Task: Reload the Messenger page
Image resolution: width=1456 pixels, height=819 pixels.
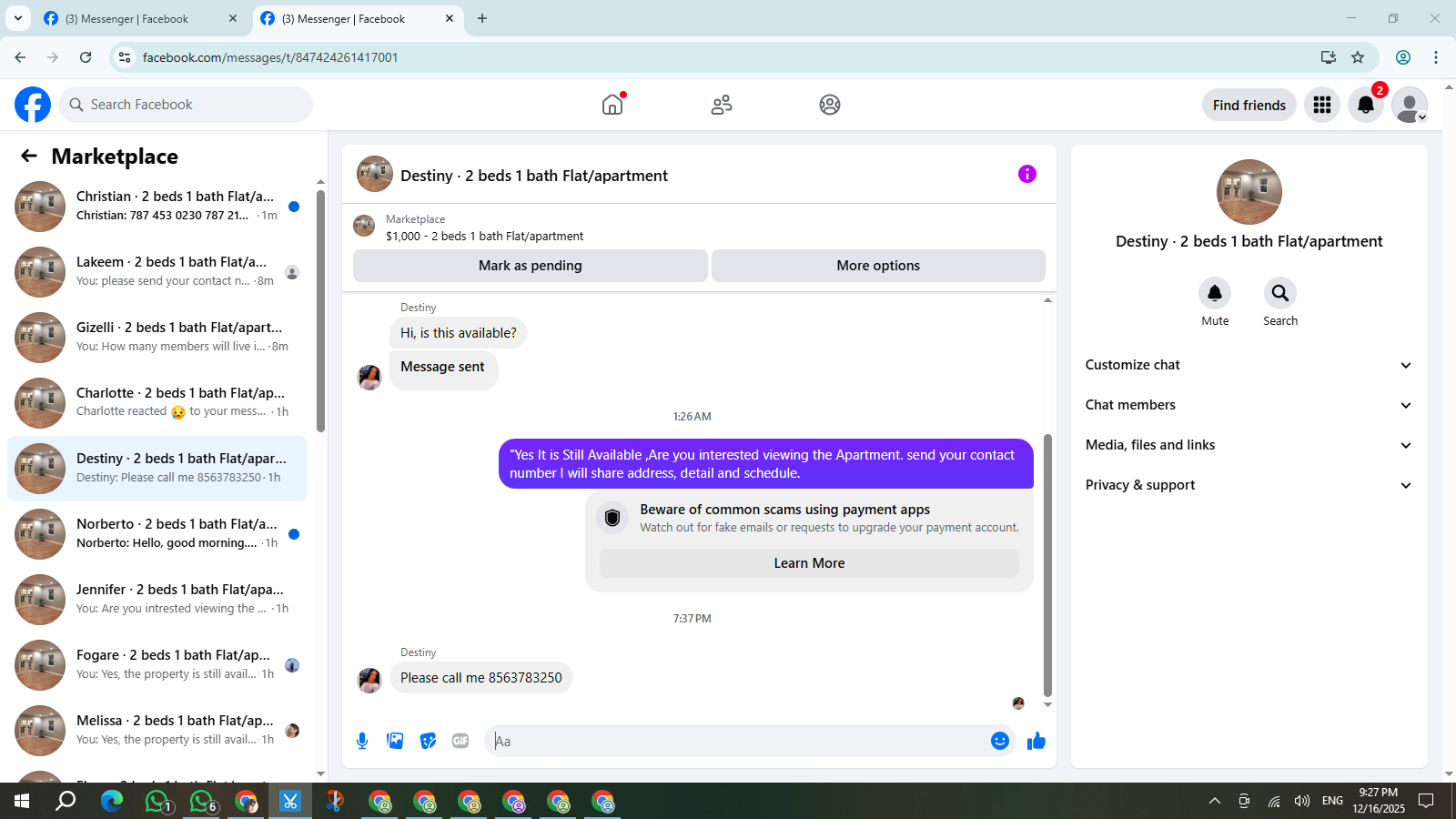Action: click(86, 57)
